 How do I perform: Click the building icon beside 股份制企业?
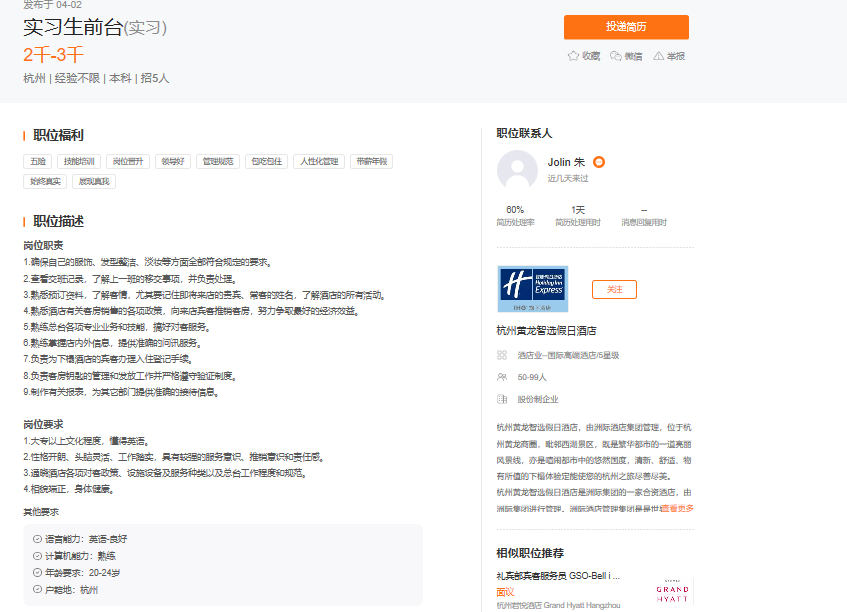click(502, 399)
